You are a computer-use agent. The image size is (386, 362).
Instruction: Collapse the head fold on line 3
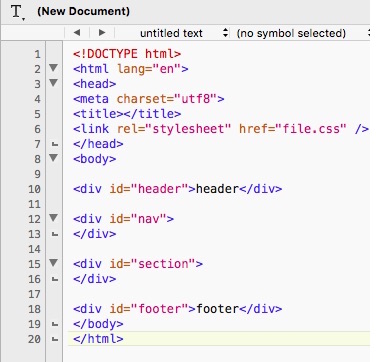pyautogui.click(x=53, y=83)
